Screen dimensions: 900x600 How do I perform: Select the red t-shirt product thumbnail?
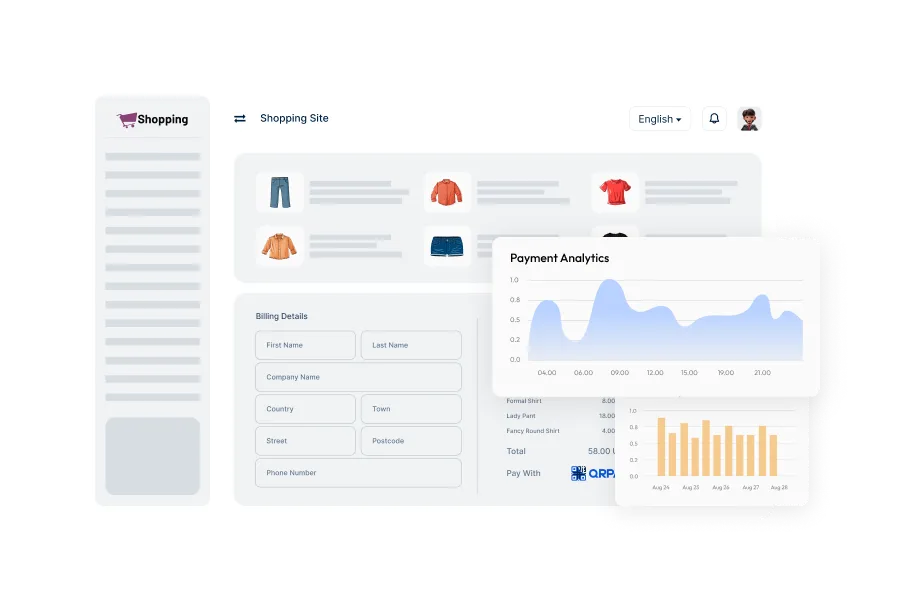[x=614, y=192]
